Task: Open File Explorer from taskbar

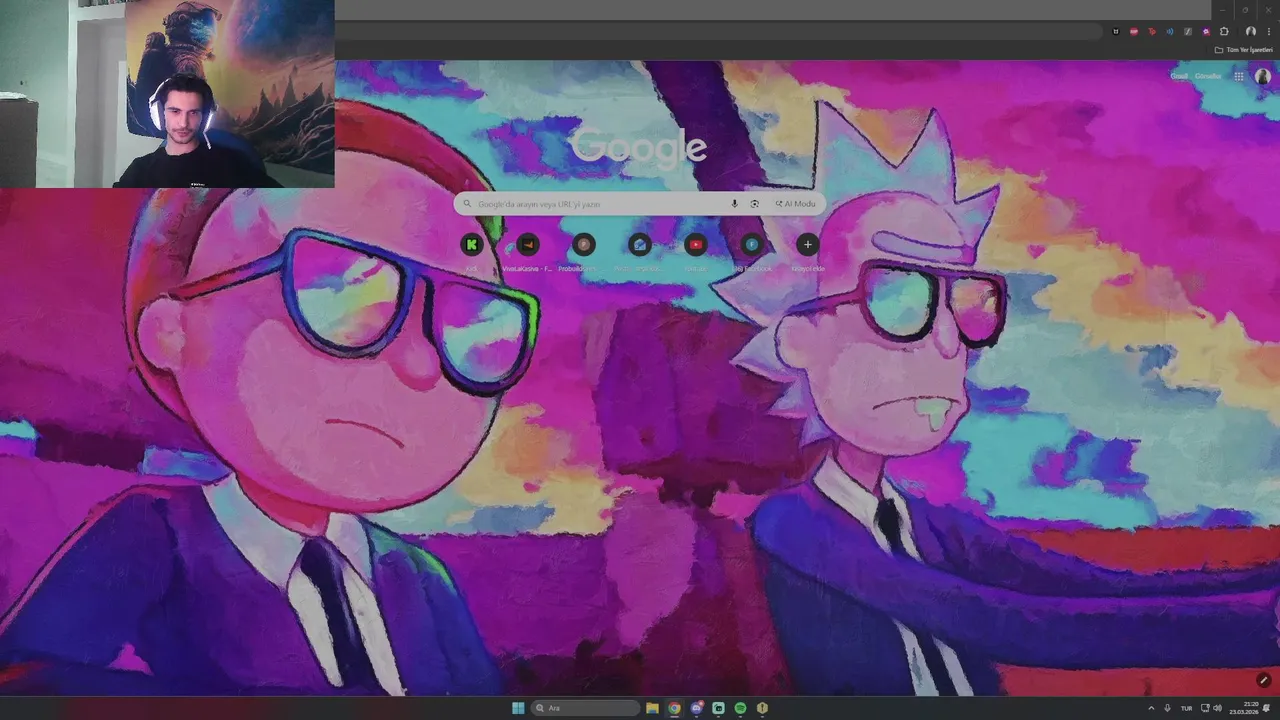Action: click(652, 708)
